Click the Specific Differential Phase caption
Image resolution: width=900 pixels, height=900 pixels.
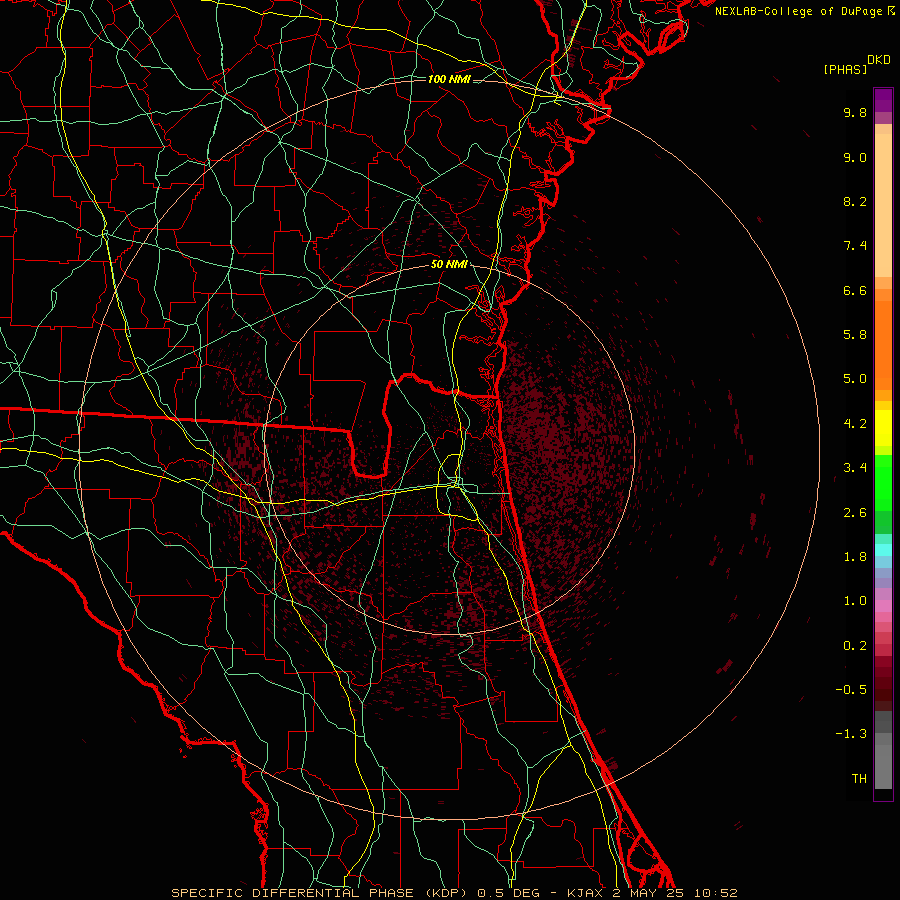click(x=454, y=893)
